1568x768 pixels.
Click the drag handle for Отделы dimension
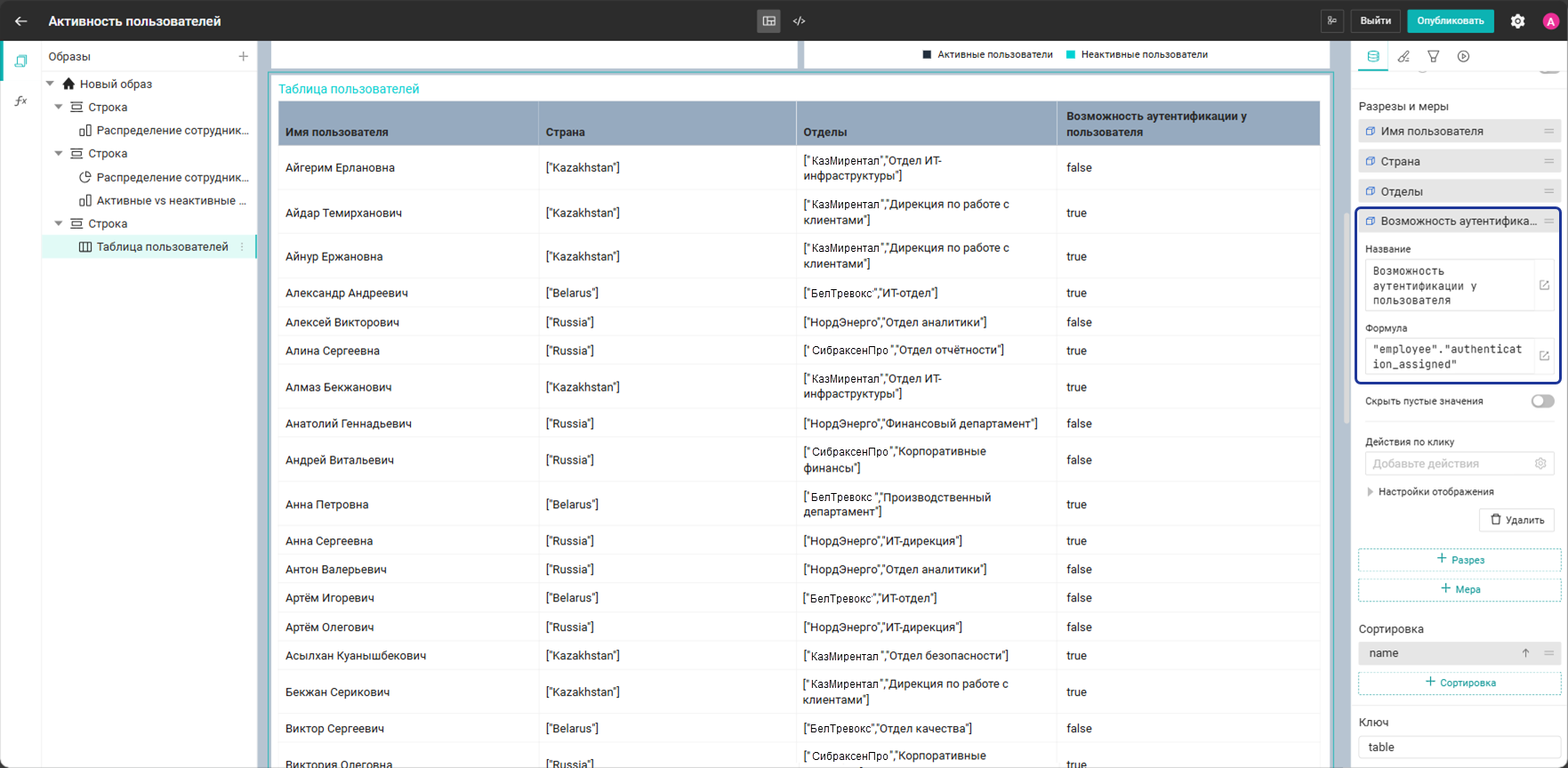click(x=1548, y=191)
